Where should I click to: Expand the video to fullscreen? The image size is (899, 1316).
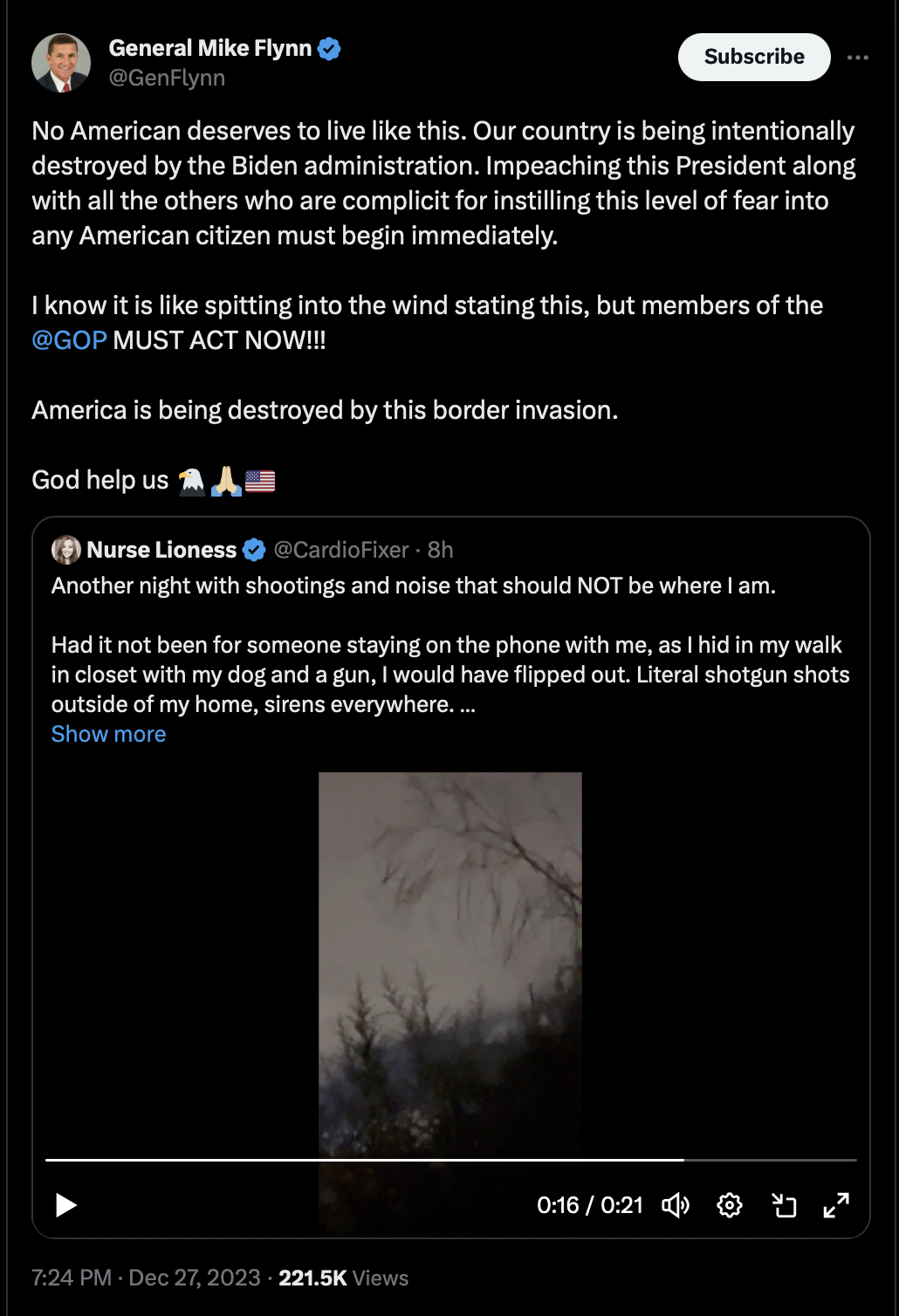[836, 1205]
